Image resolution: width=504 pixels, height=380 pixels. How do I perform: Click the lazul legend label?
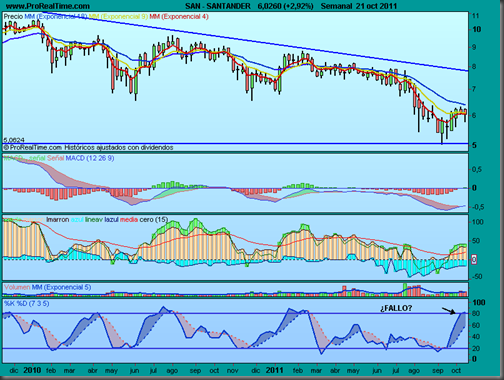pyautogui.click(x=111, y=220)
